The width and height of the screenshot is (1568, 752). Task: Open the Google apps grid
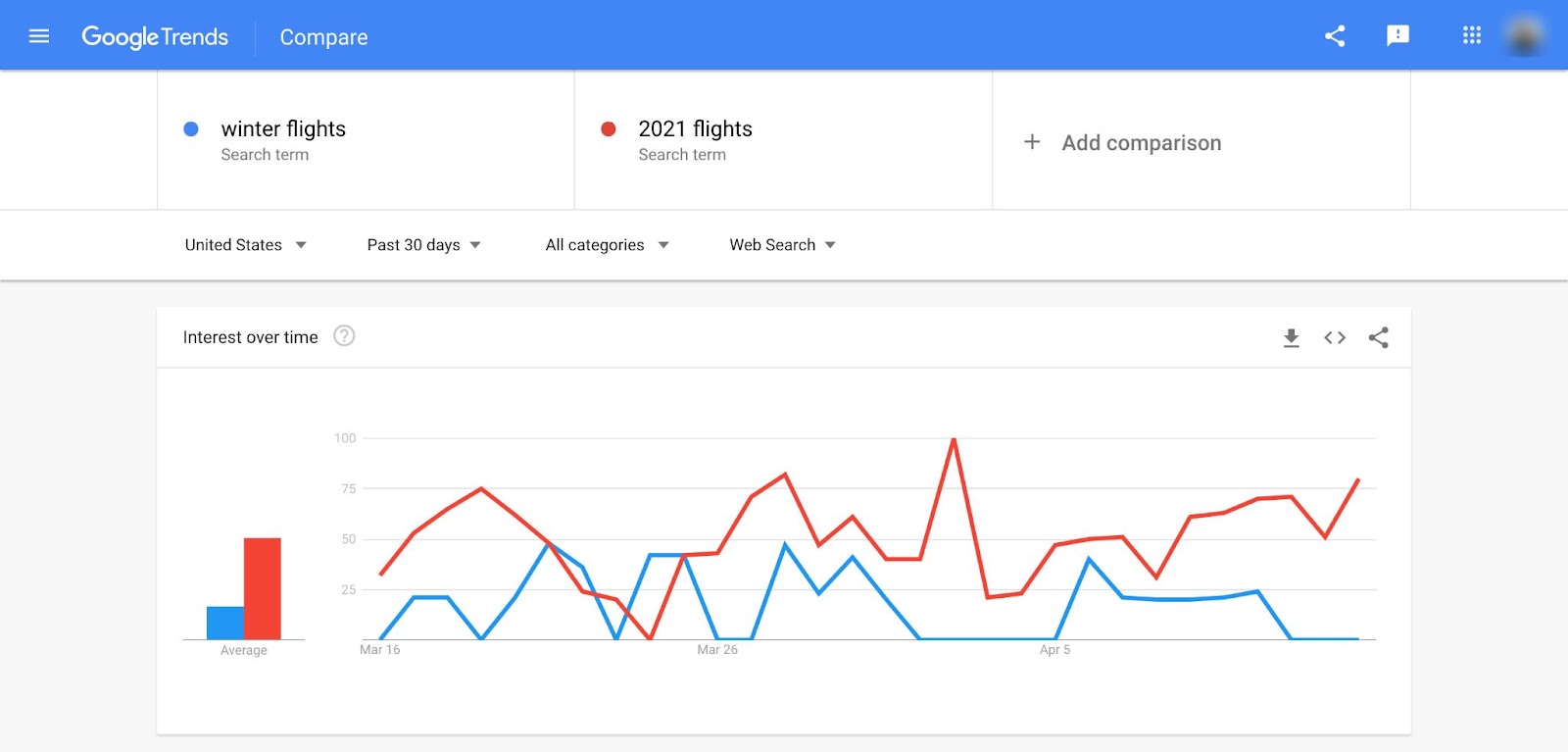(1471, 36)
